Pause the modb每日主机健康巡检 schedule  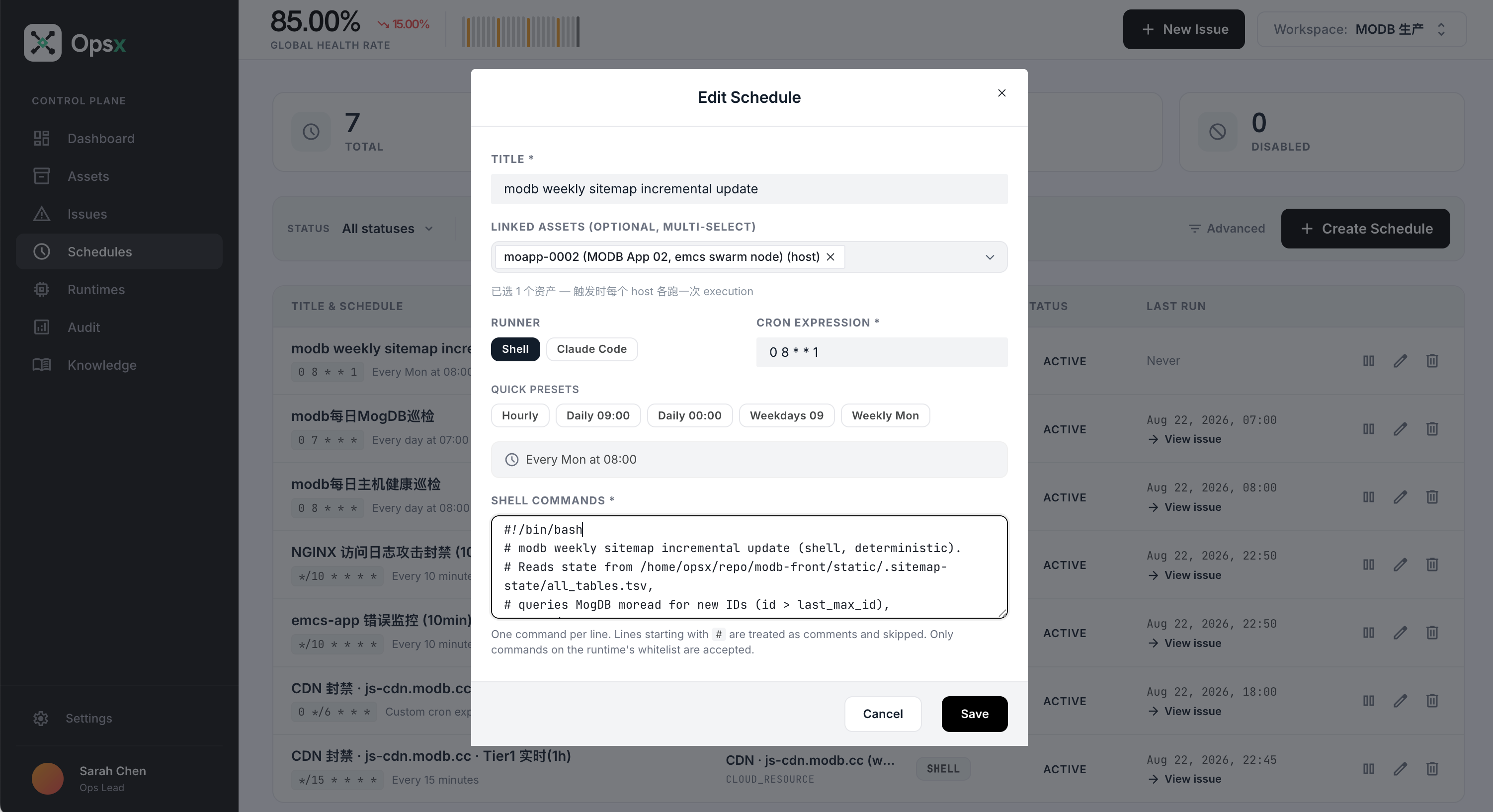[x=1368, y=497]
